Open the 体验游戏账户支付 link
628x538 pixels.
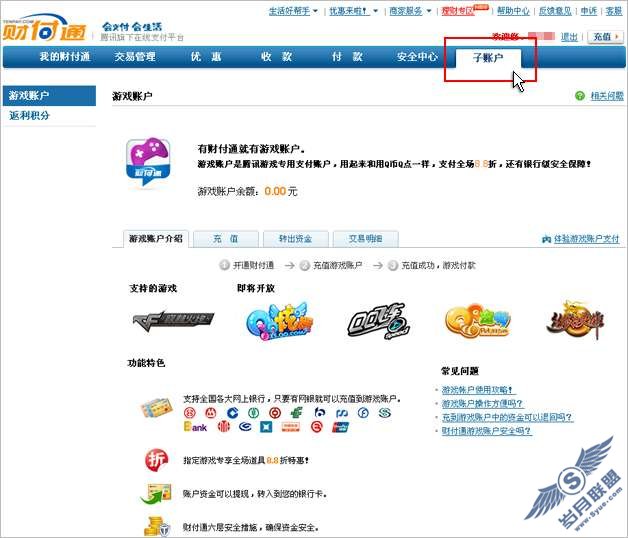point(586,239)
